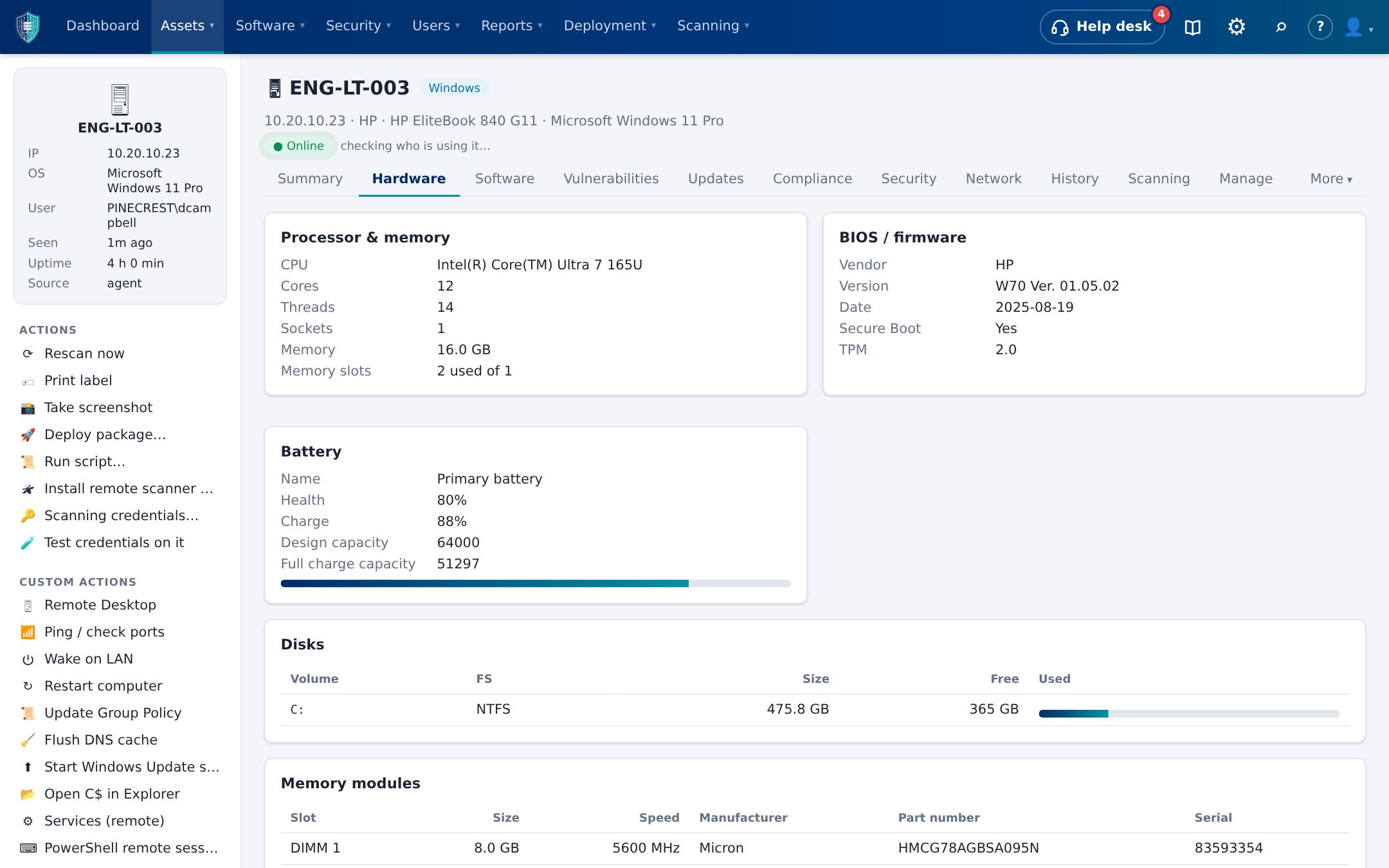The height and width of the screenshot is (868, 1389).
Task: Go to Dashboard
Action: pyautogui.click(x=103, y=26)
